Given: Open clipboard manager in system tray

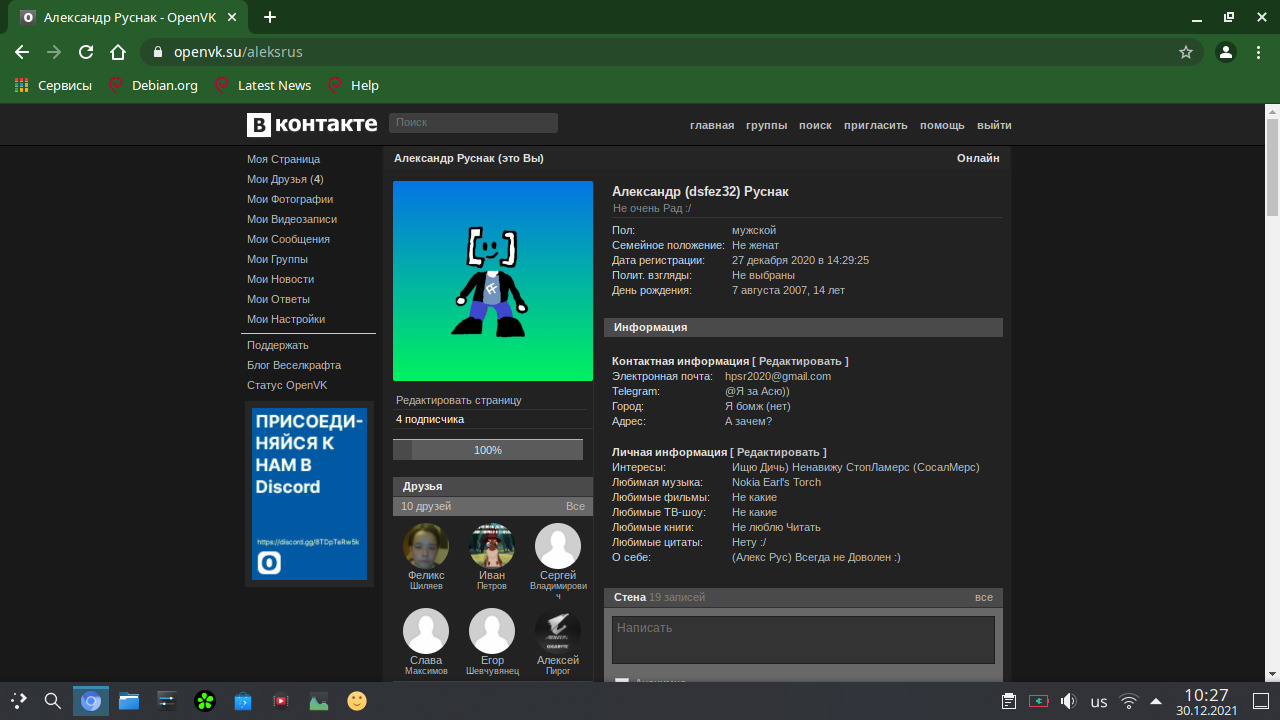Looking at the screenshot, I should coord(1010,701).
